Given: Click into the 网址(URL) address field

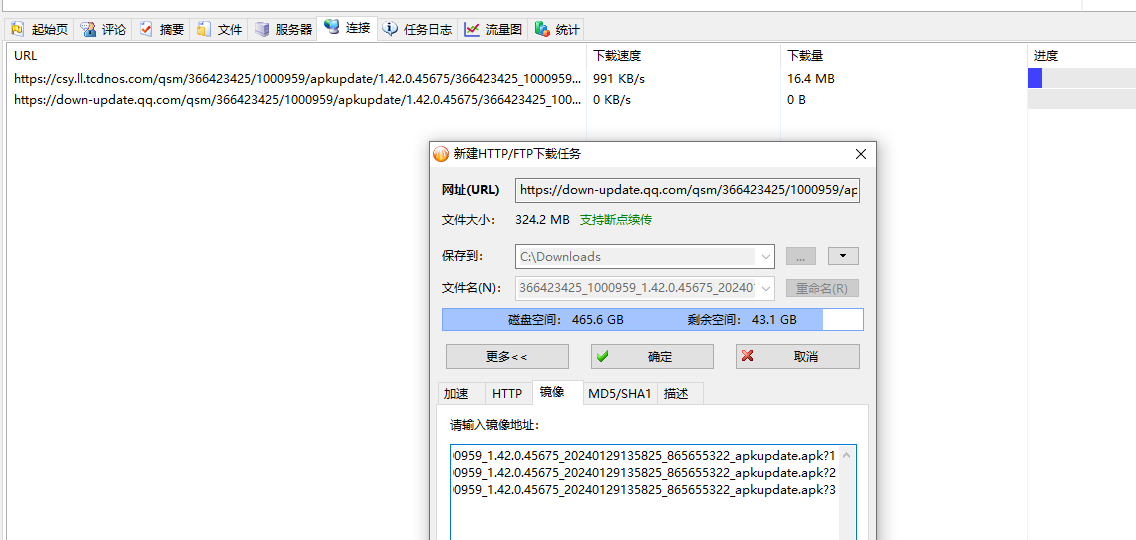Looking at the screenshot, I should click(687, 190).
